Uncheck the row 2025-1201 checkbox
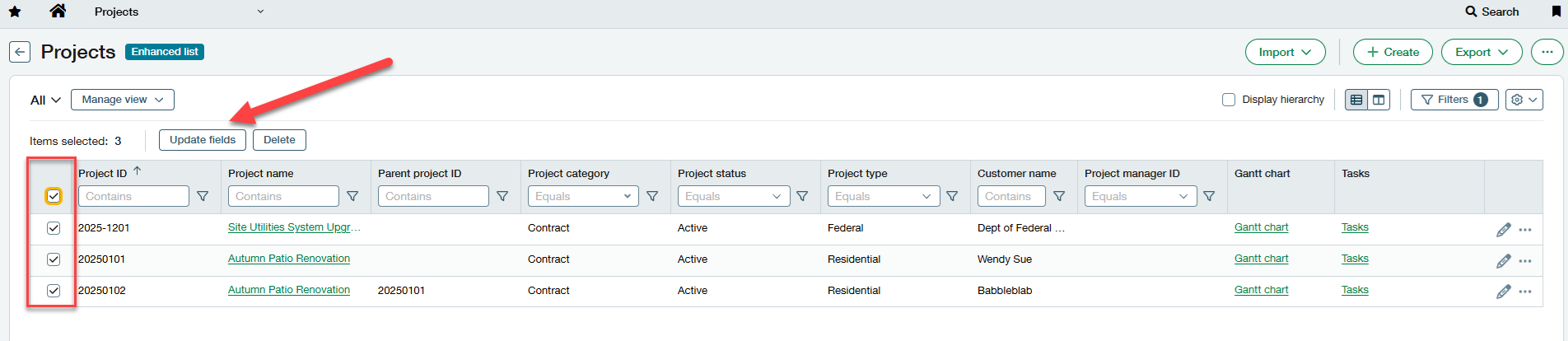The width and height of the screenshot is (1568, 341). (54, 228)
